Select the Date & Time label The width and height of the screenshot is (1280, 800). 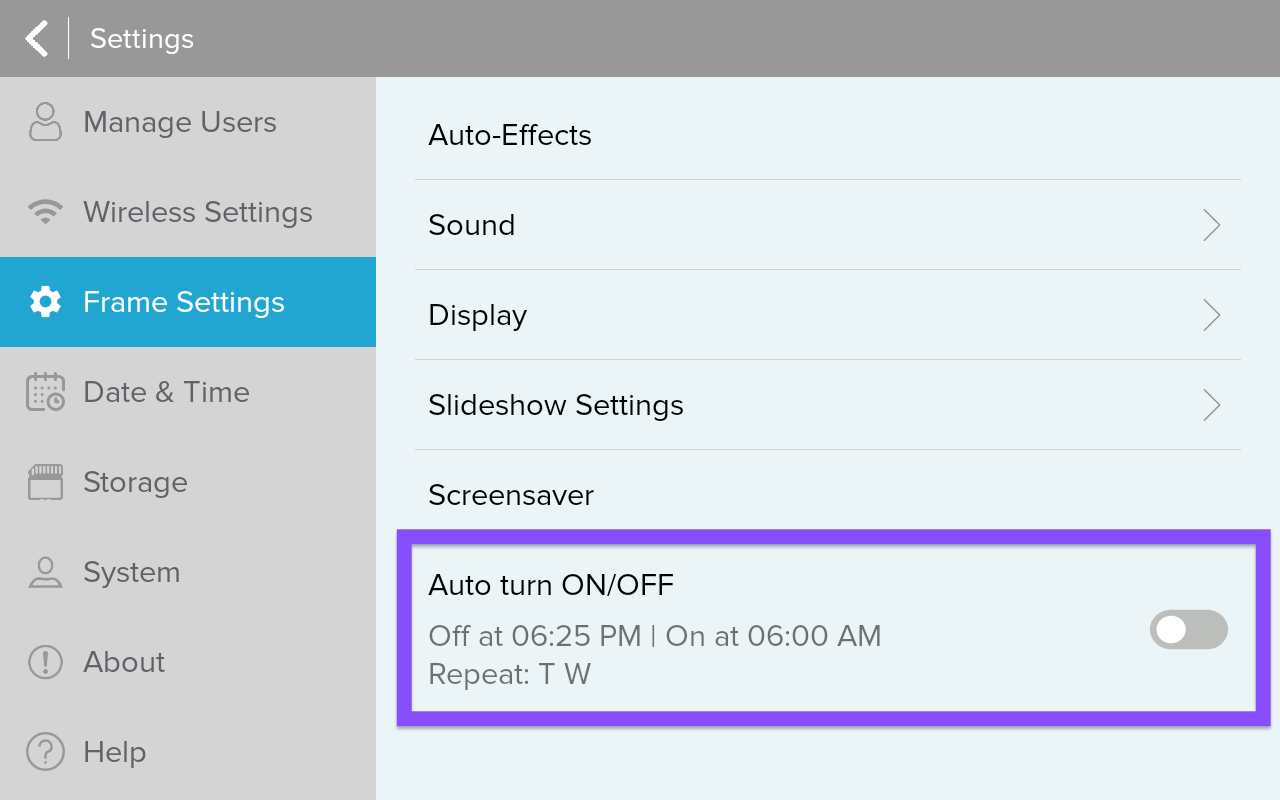[166, 392]
